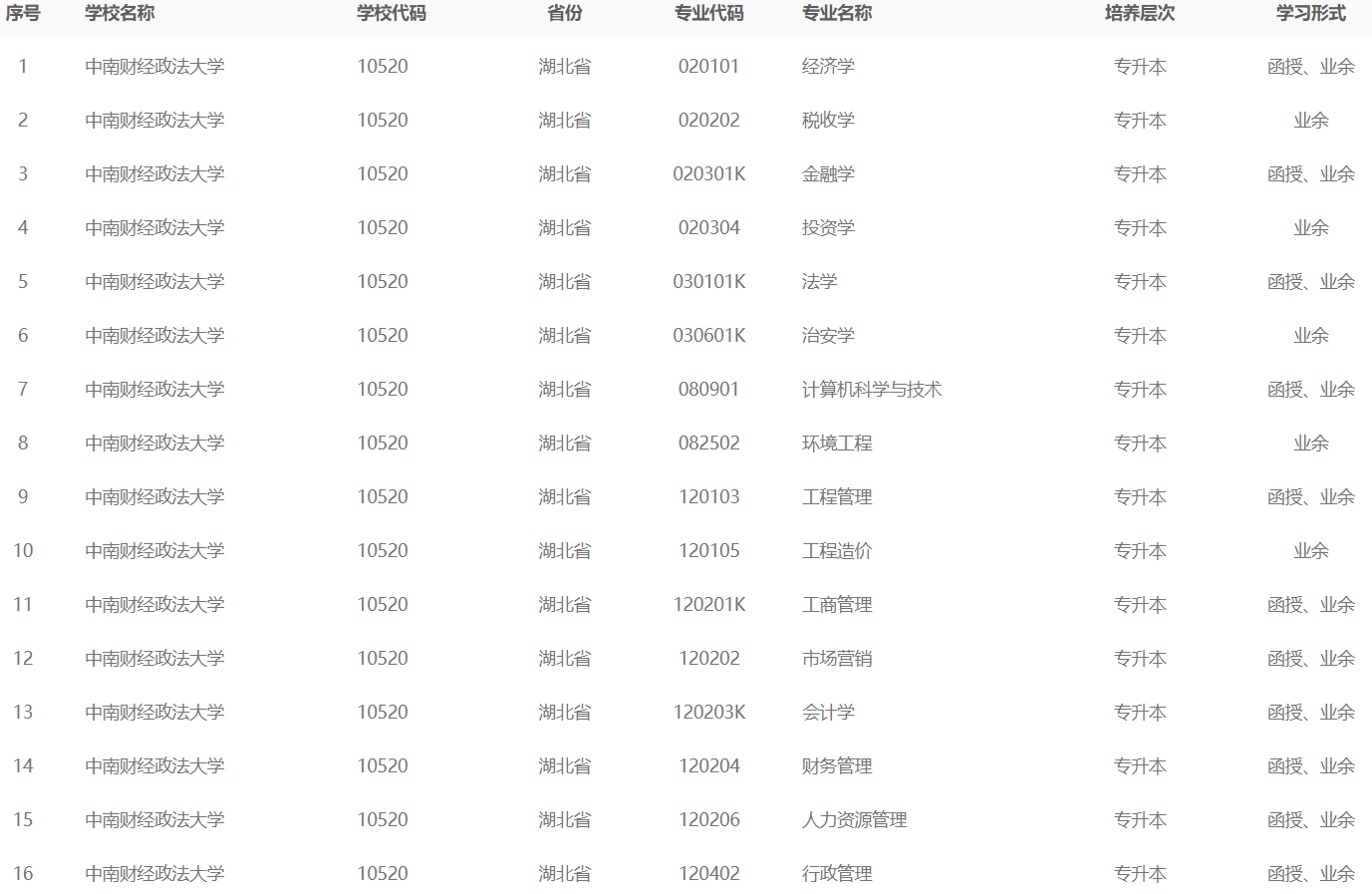Click major code 020202
1372x894 pixels.
click(x=709, y=121)
